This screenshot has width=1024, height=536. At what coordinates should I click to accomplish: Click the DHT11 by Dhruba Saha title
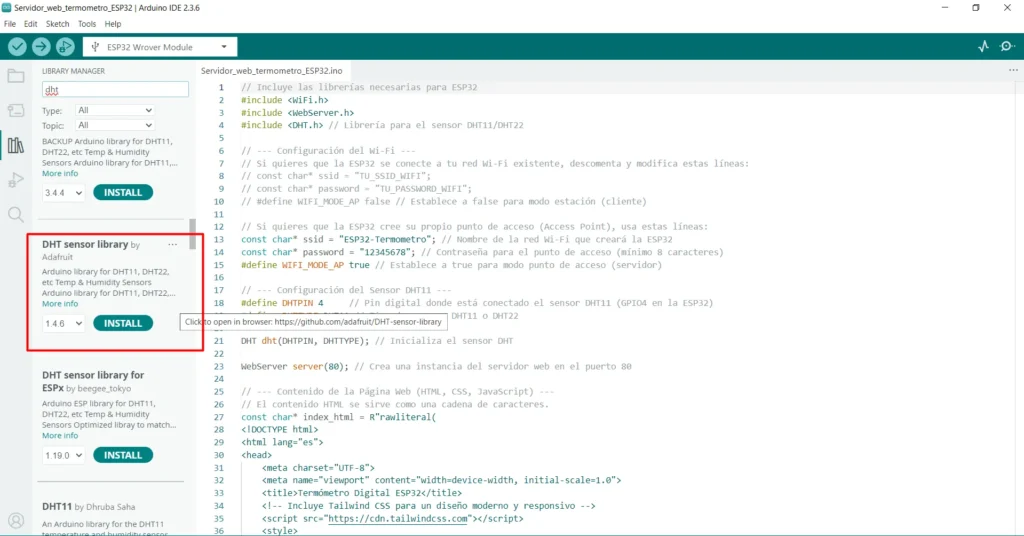click(88, 507)
